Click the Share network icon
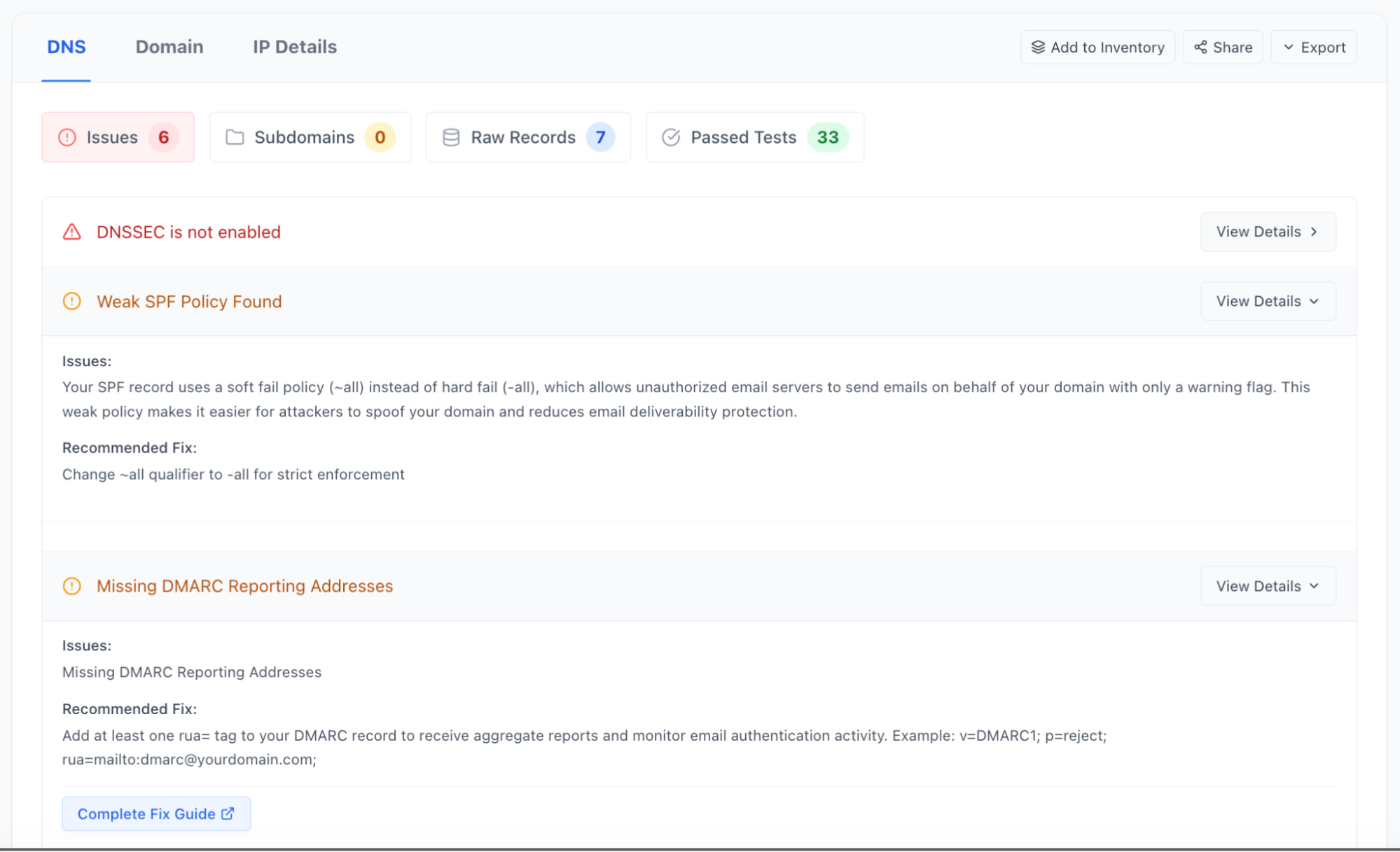The height and width of the screenshot is (852, 1400). pyautogui.click(x=1200, y=47)
